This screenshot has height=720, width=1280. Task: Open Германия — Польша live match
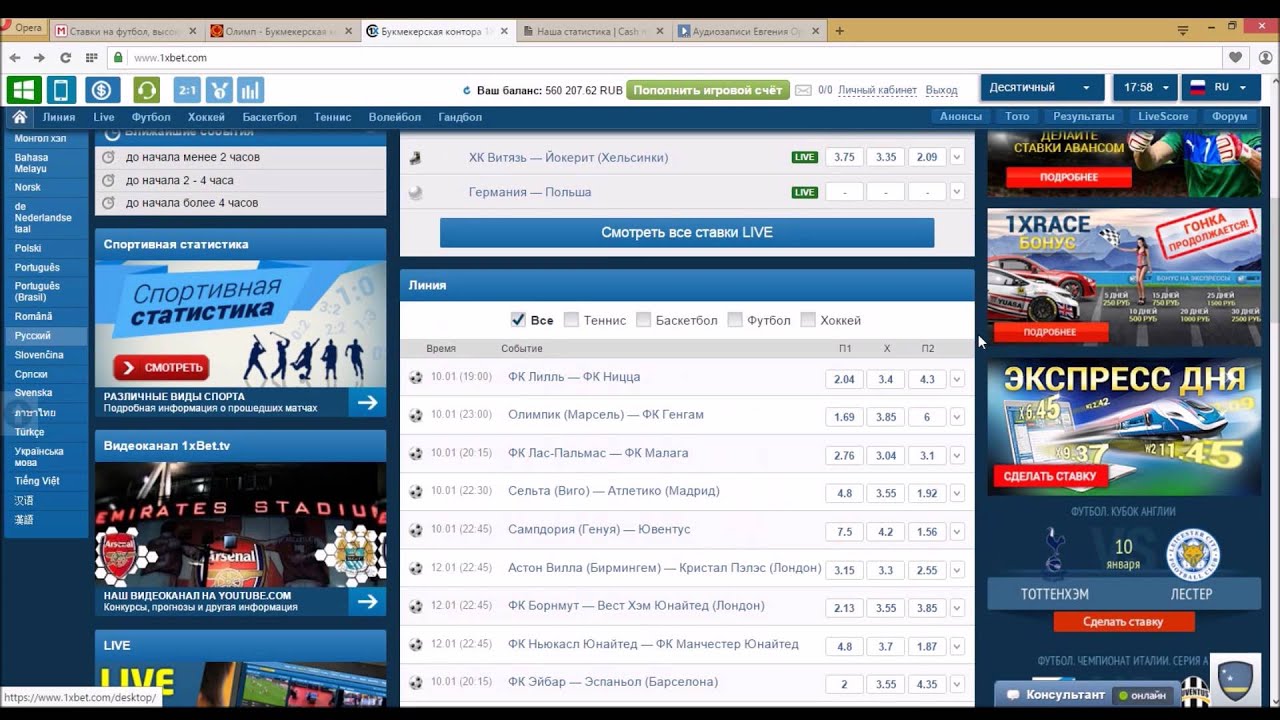pos(530,192)
